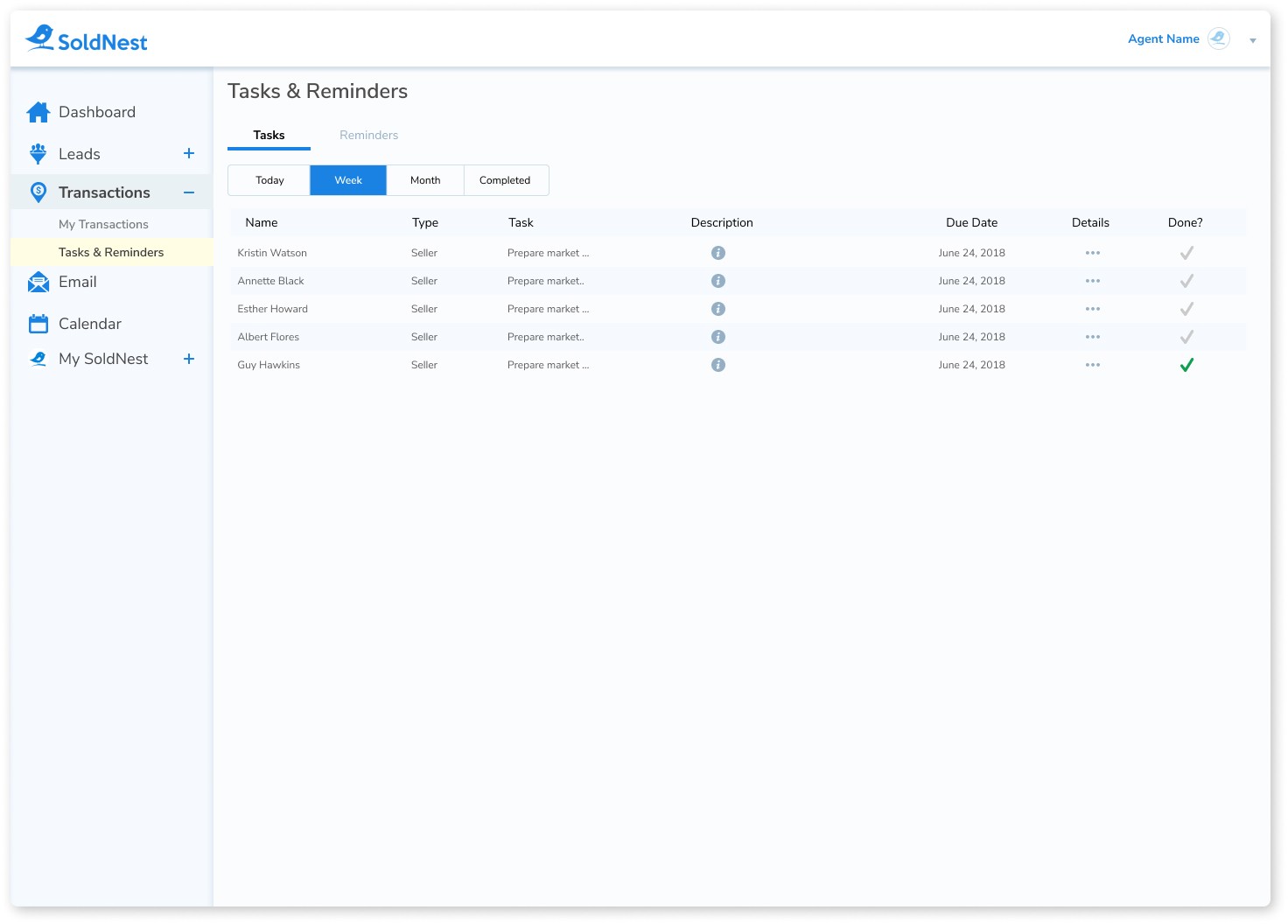This screenshot has height=924, width=1288.
Task: Click the agent avatar icon
Action: [1219, 38]
